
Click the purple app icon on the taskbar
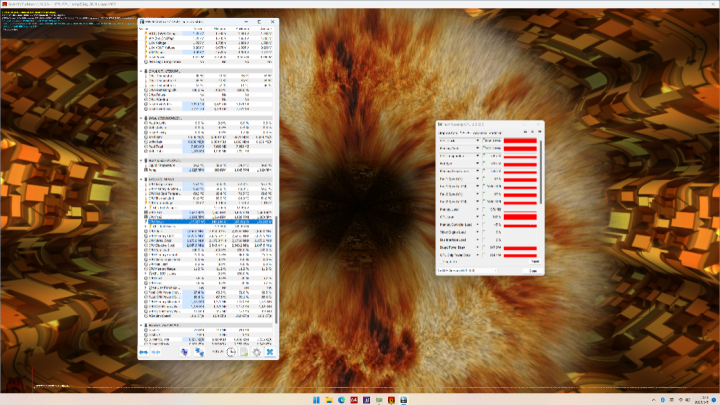[x=366, y=400]
